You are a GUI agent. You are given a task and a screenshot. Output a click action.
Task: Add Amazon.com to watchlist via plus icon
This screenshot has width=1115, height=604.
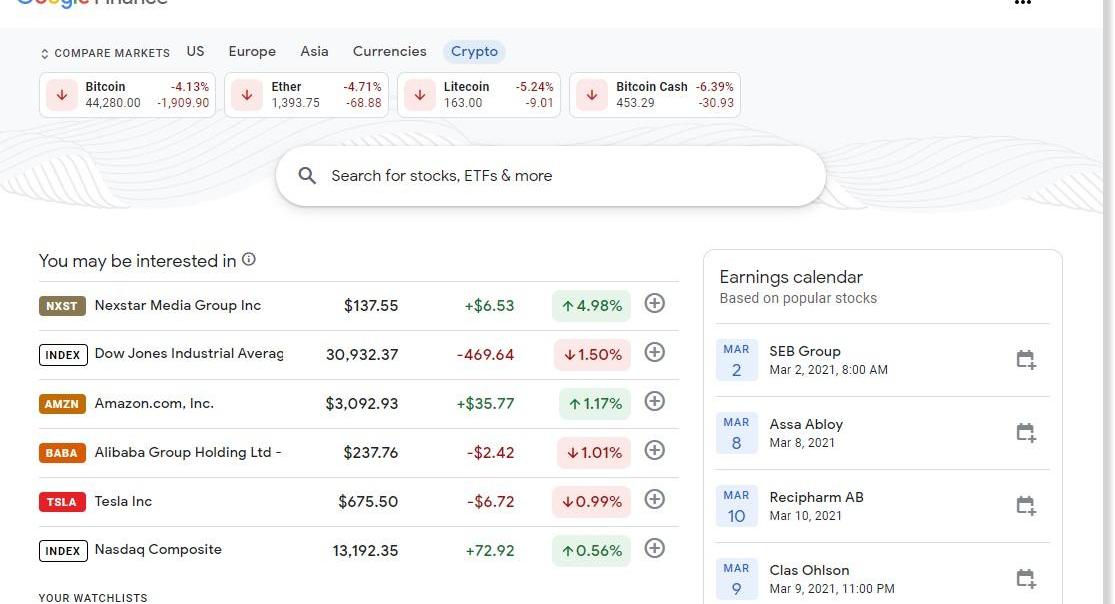pyautogui.click(x=655, y=401)
